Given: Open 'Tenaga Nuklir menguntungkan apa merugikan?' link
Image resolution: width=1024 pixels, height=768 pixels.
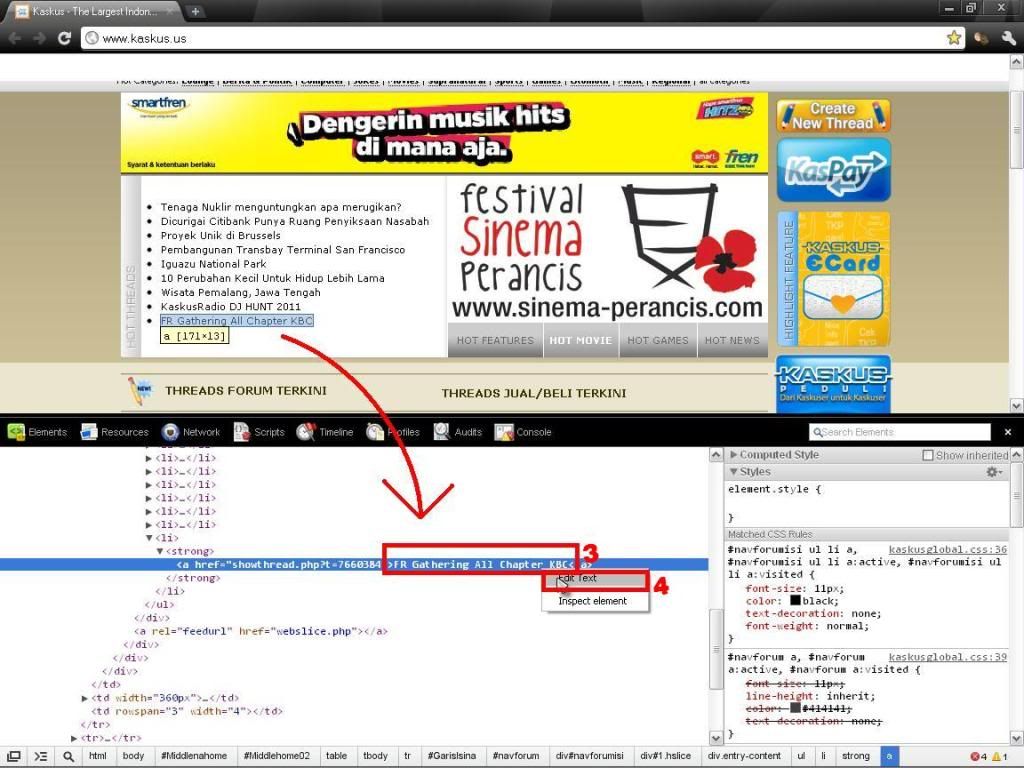Looking at the screenshot, I should pos(281,207).
